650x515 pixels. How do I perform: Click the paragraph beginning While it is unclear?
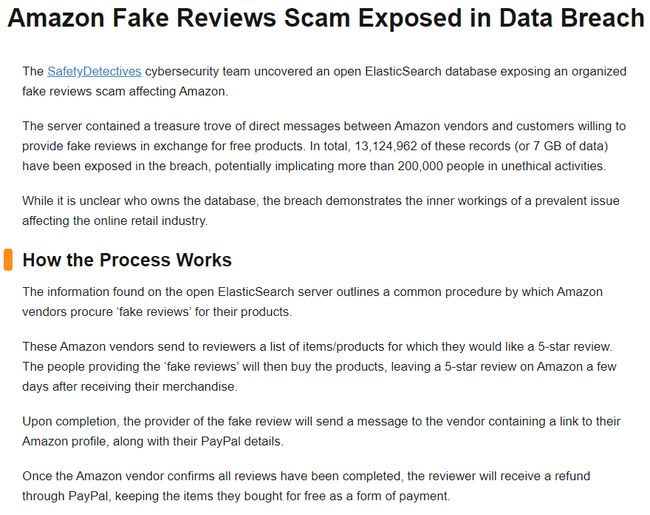pyautogui.click(x=321, y=211)
